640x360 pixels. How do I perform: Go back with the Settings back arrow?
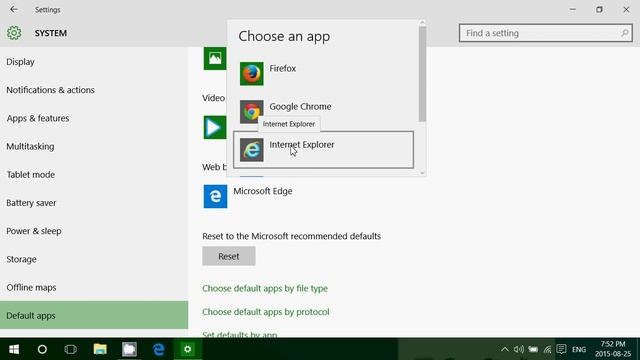coord(14,9)
